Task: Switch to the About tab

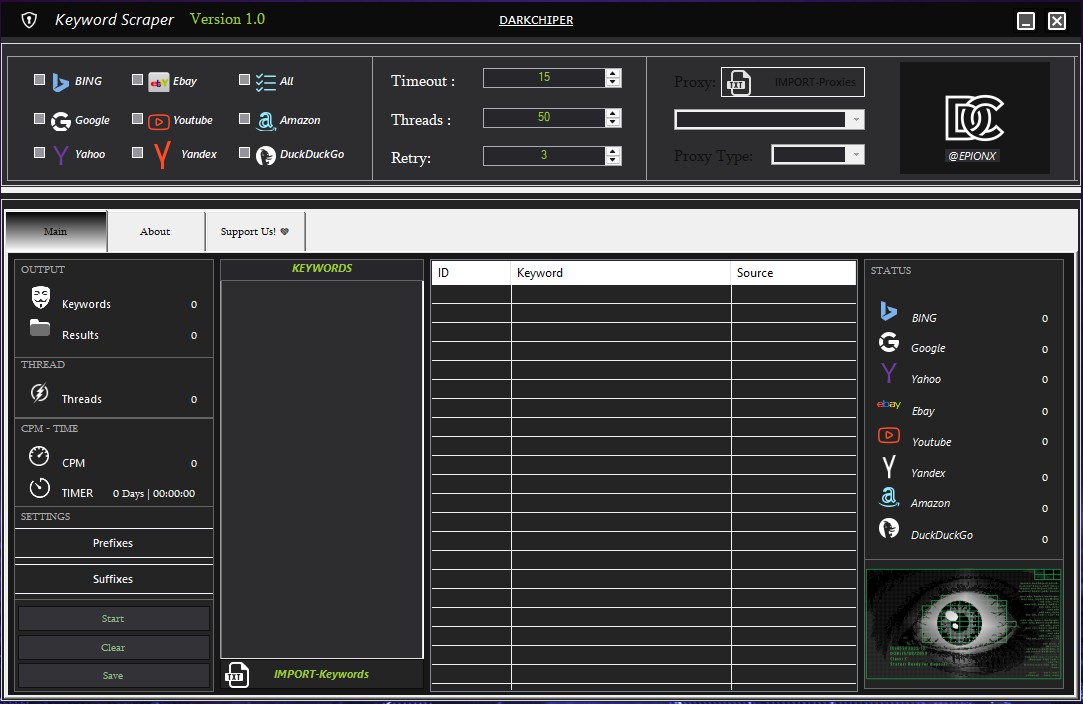Action: pos(155,231)
